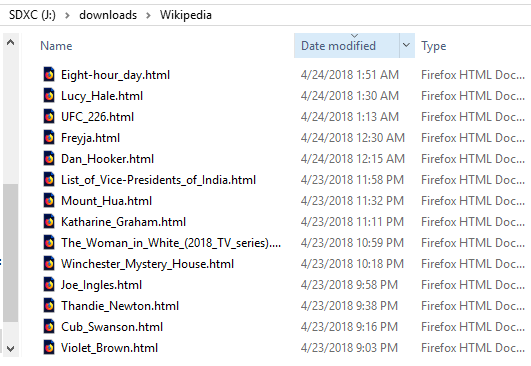531x366 pixels.
Task: Click the Katharine_Graham.html file icon
Action: (x=49, y=221)
